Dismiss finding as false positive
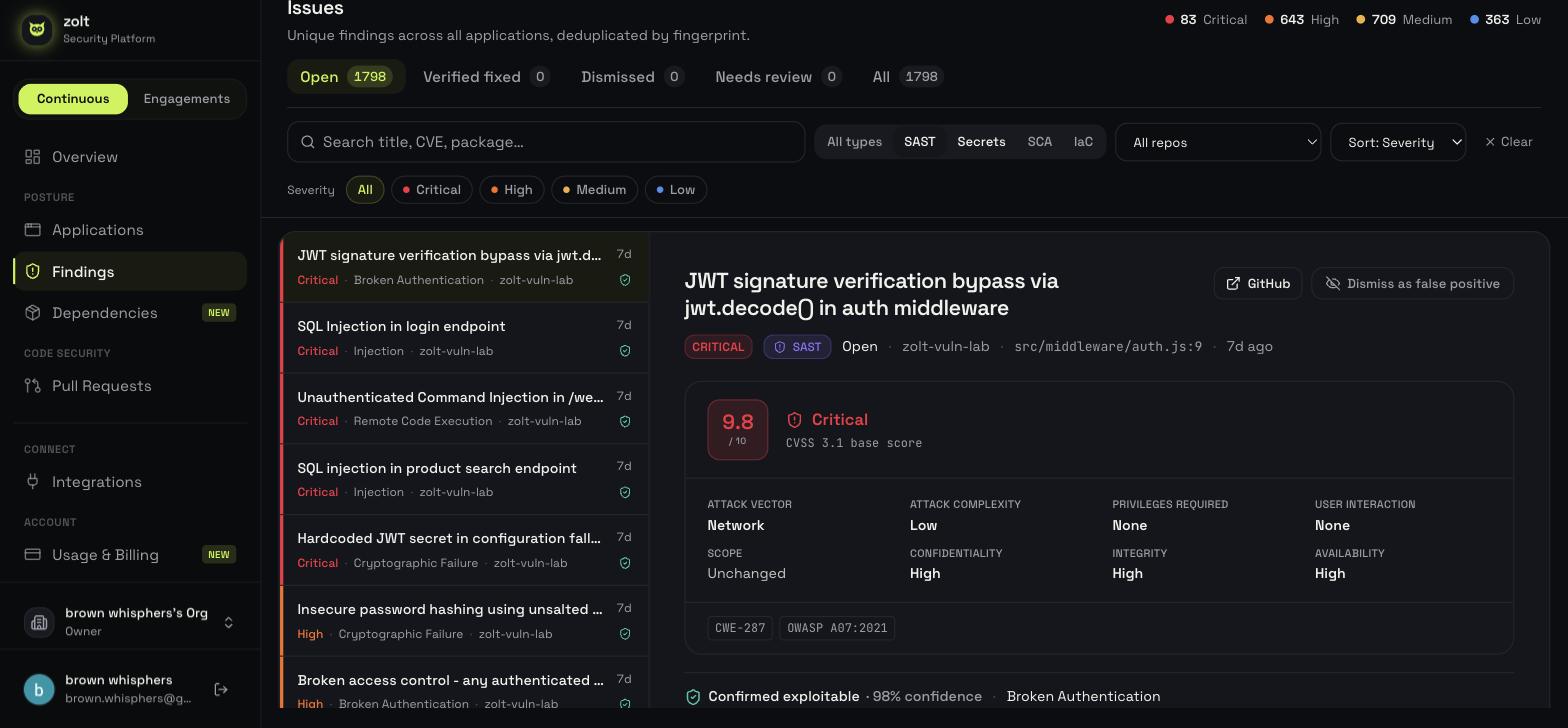Image resolution: width=1568 pixels, height=728 pixels. click(x=1412, y=284)
